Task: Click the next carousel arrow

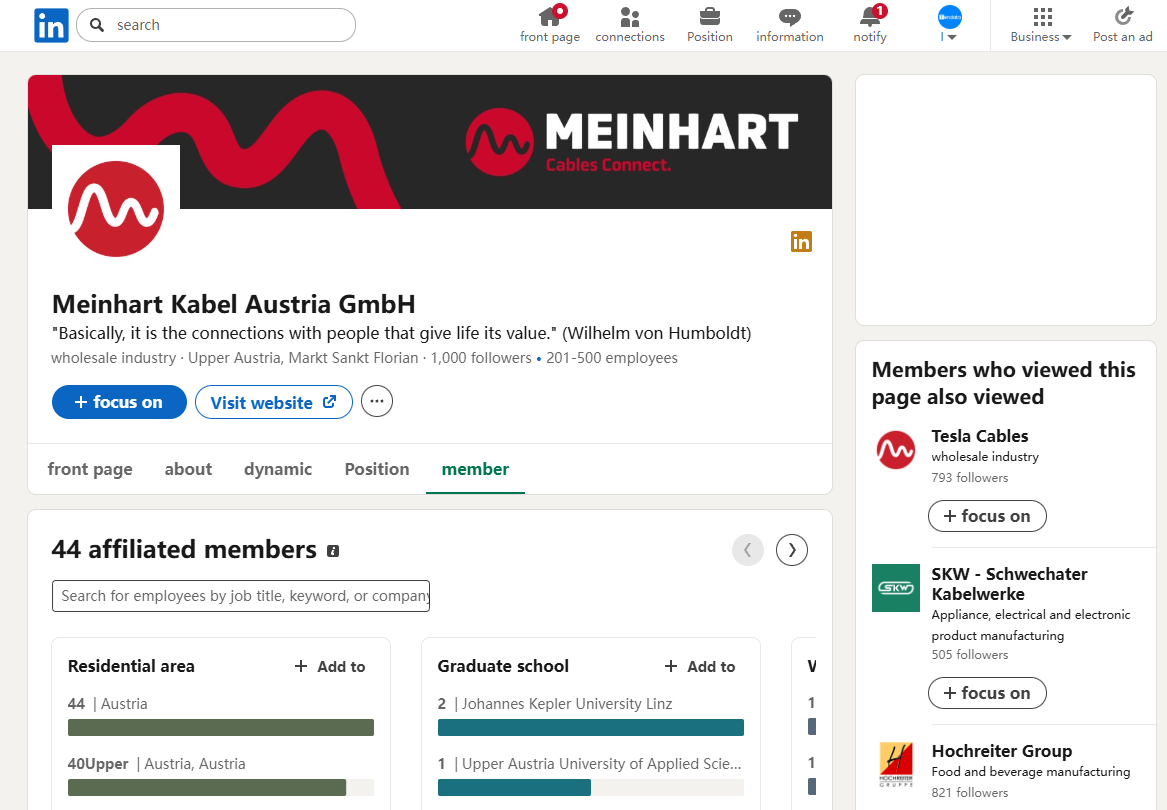Action: [x=791, y=550]
